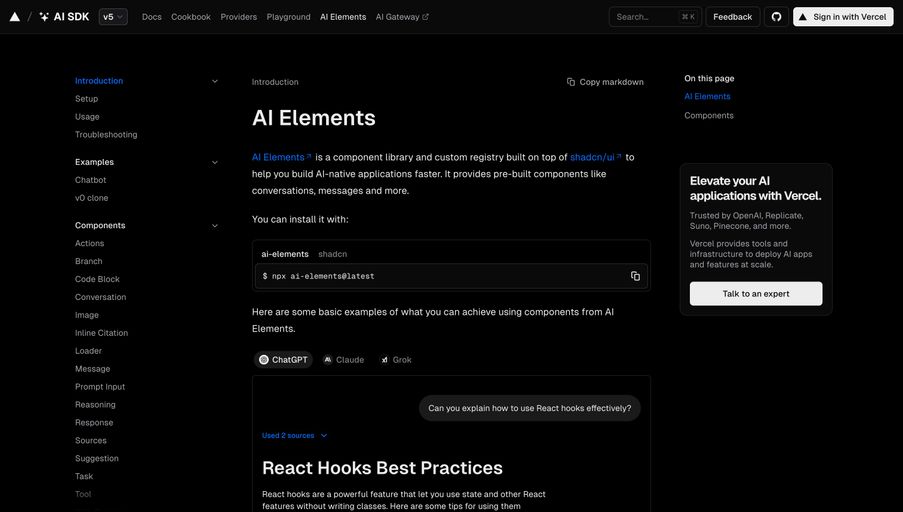This screenshot has height=512, width=903.
Task: Open Response component page
Action: (94, 422)
